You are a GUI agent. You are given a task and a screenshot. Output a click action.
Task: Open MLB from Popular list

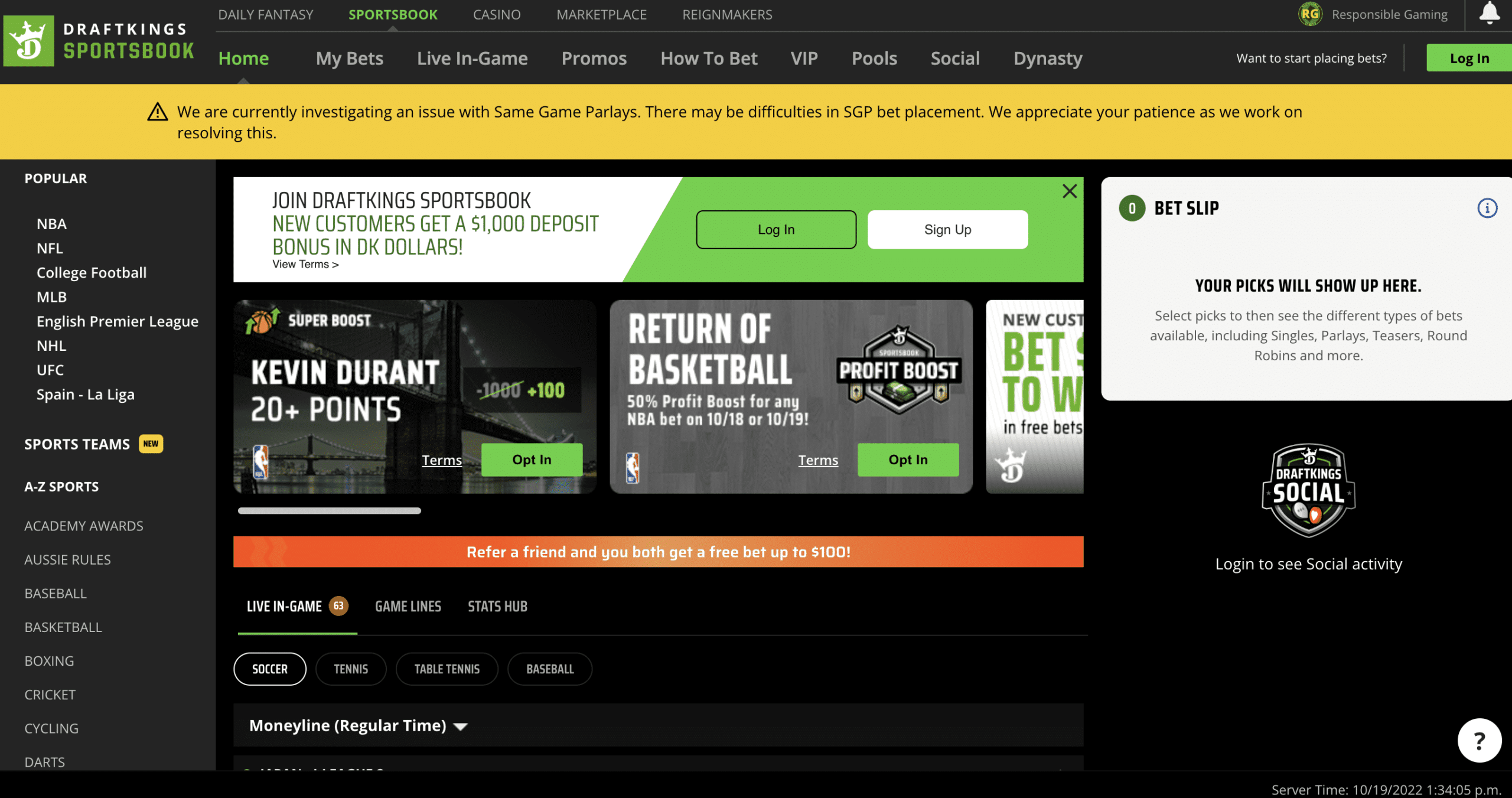click(51, 297)
